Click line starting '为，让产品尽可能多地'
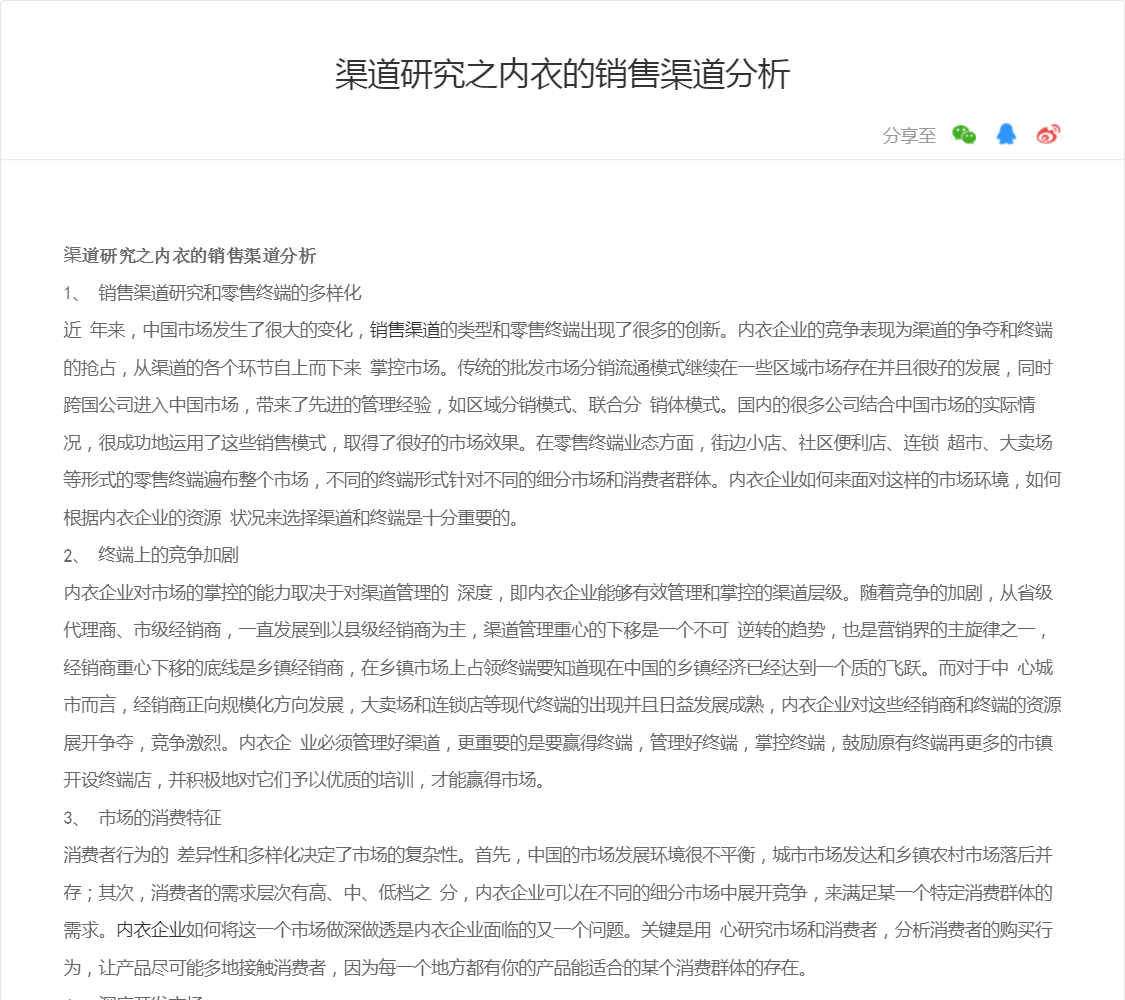This screenshot has width=1125, height=1000. click(x=436, y=968)
